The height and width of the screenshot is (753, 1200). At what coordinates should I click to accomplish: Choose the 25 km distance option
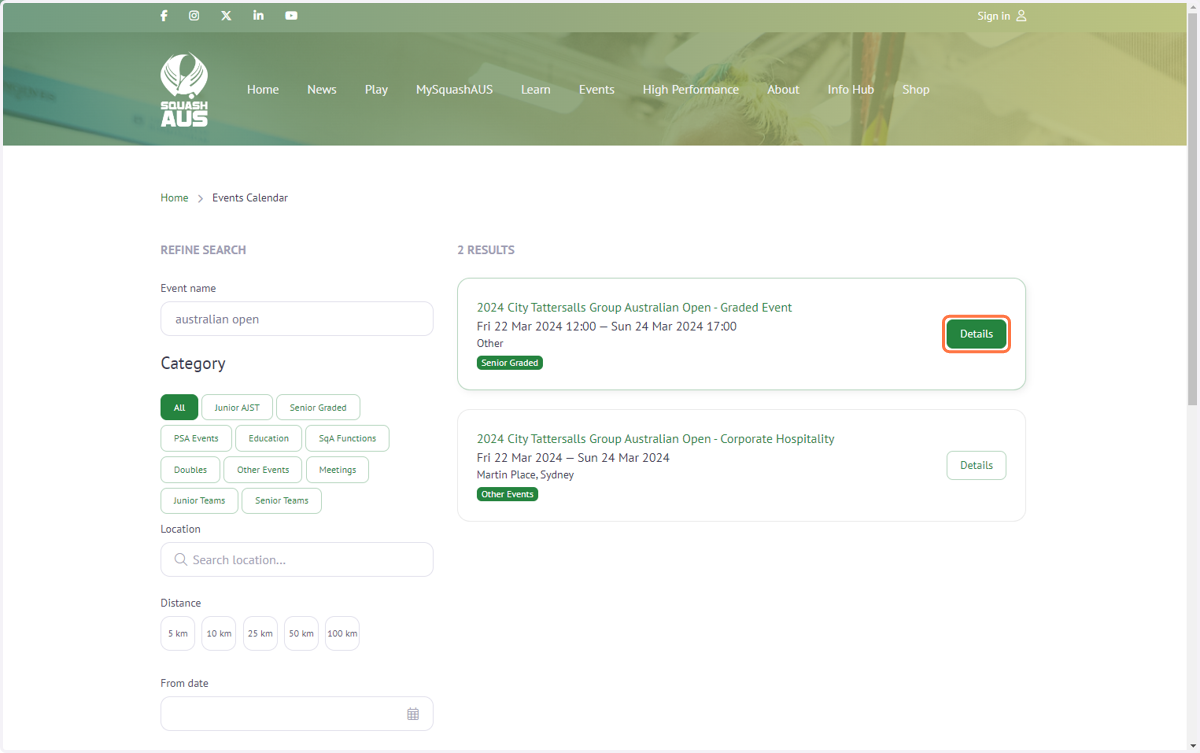point(260,633)
